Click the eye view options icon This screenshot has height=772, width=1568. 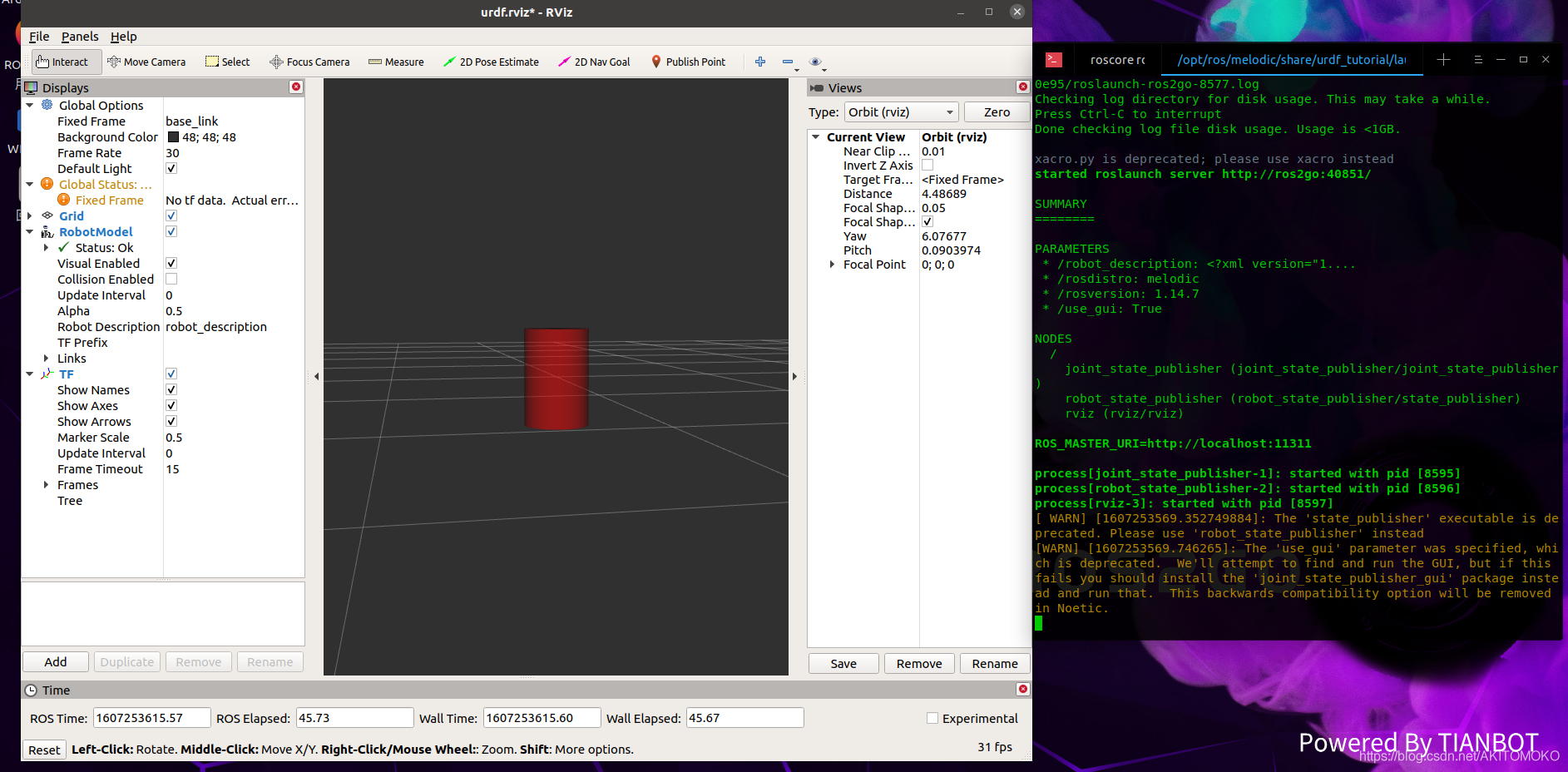pyautogui.click(x=815, y=62)
